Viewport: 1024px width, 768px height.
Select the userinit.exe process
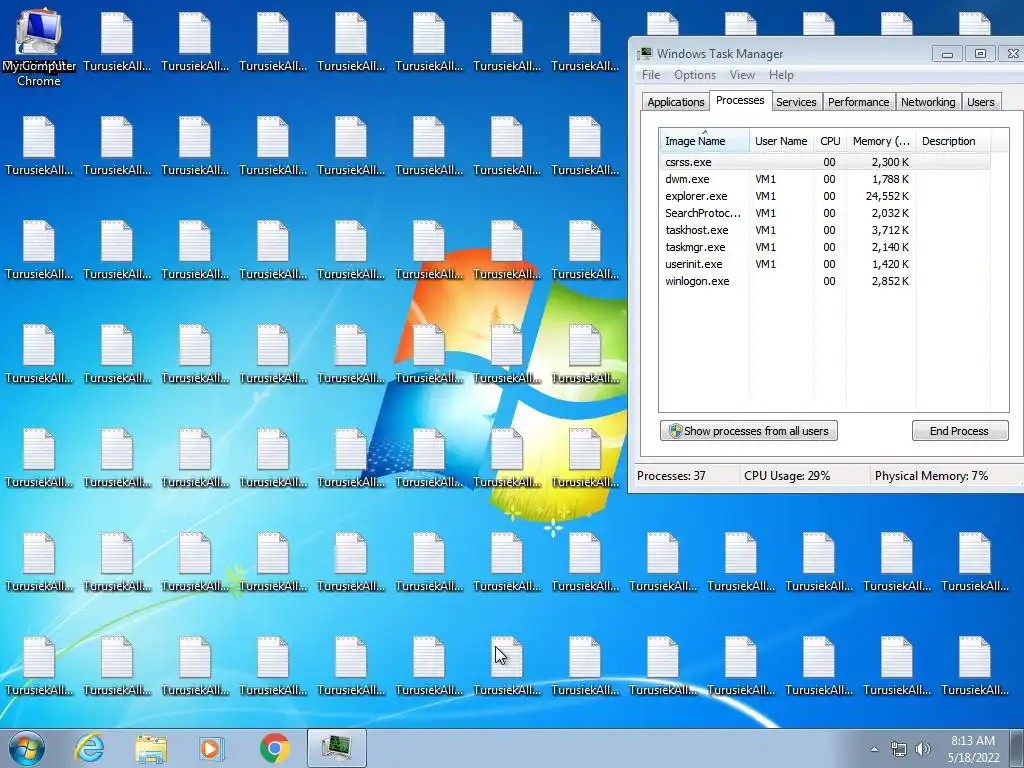tap(825, 264)
